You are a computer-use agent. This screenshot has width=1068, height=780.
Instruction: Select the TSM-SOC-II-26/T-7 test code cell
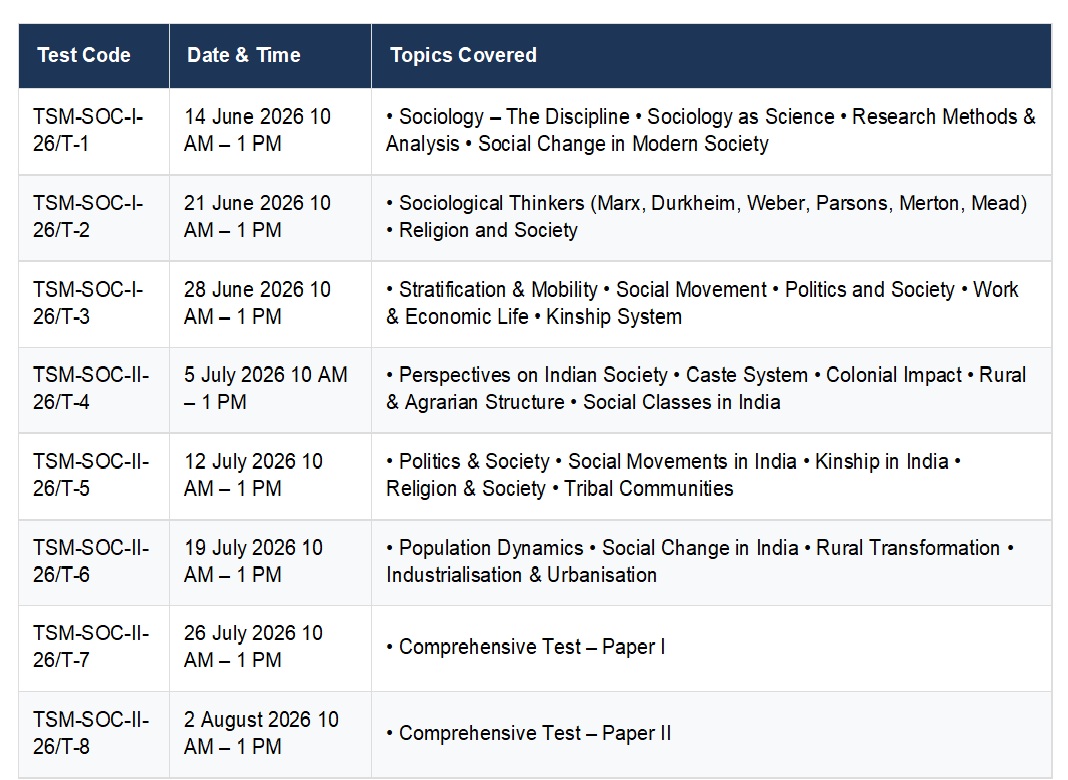click(91, 647)
